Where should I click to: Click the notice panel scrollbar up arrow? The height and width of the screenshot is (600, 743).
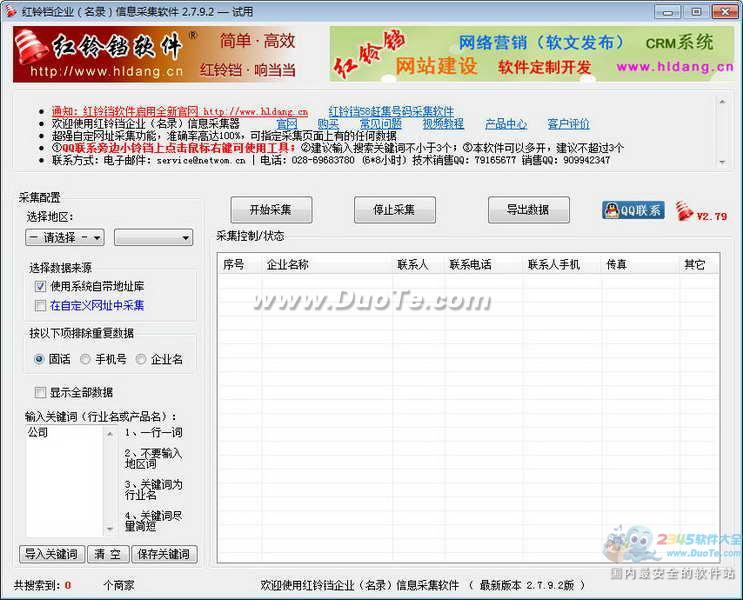pos(722,101)
